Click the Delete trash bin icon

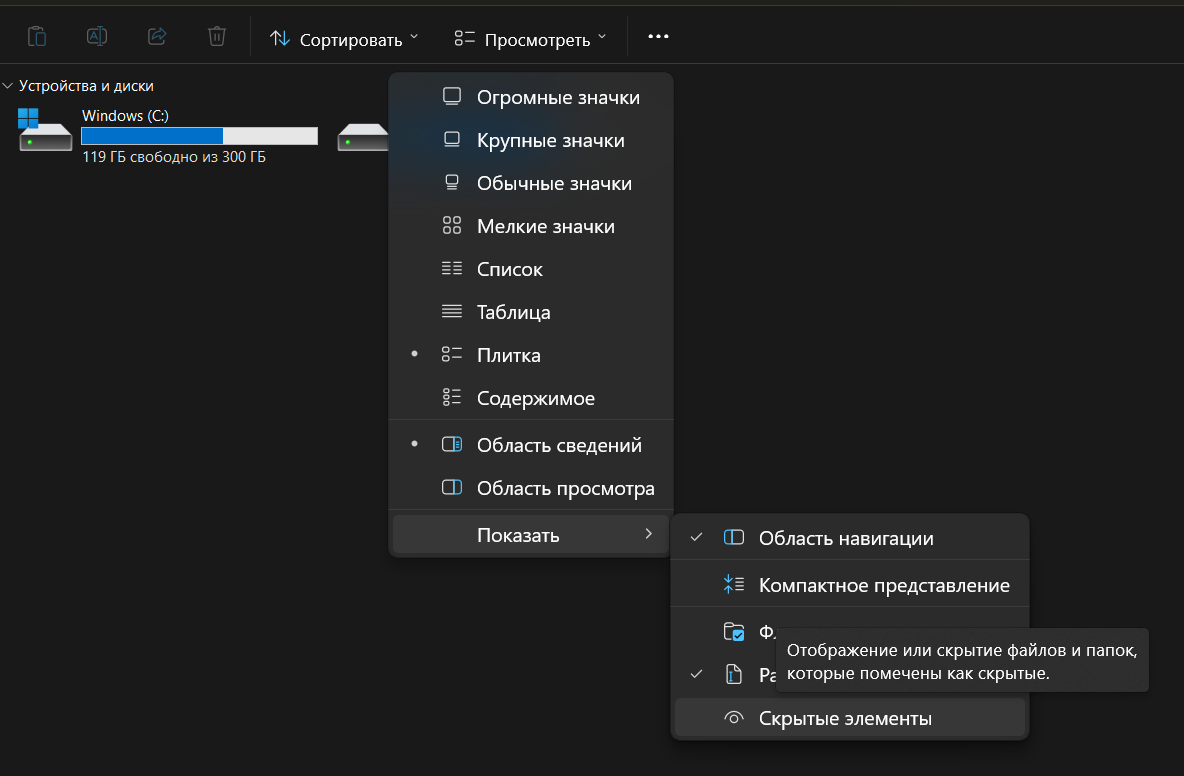coord(217,37)
